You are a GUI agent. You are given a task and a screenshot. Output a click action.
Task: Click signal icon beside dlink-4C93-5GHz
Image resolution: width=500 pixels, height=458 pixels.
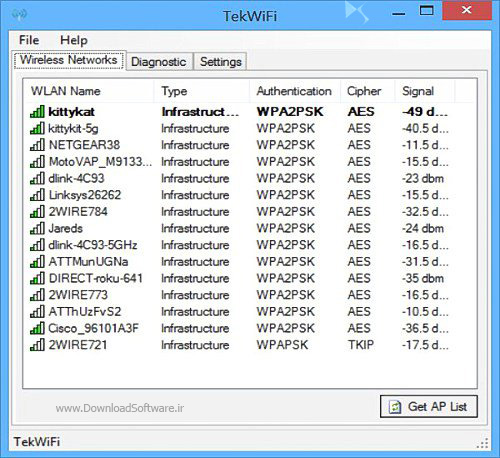click(37, 245)
